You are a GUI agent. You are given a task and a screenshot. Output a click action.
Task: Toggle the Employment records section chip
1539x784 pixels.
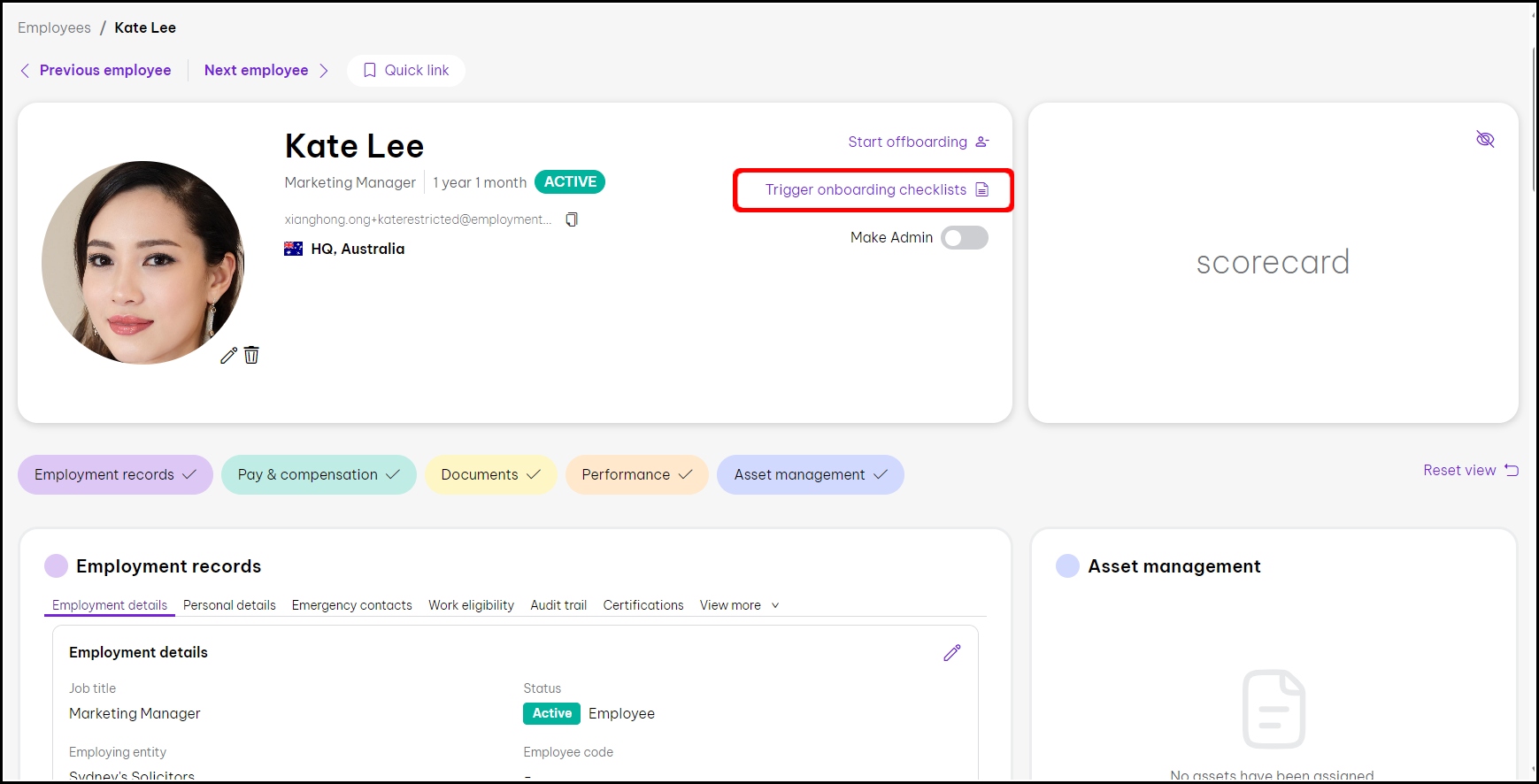click(x=115, y=474)
